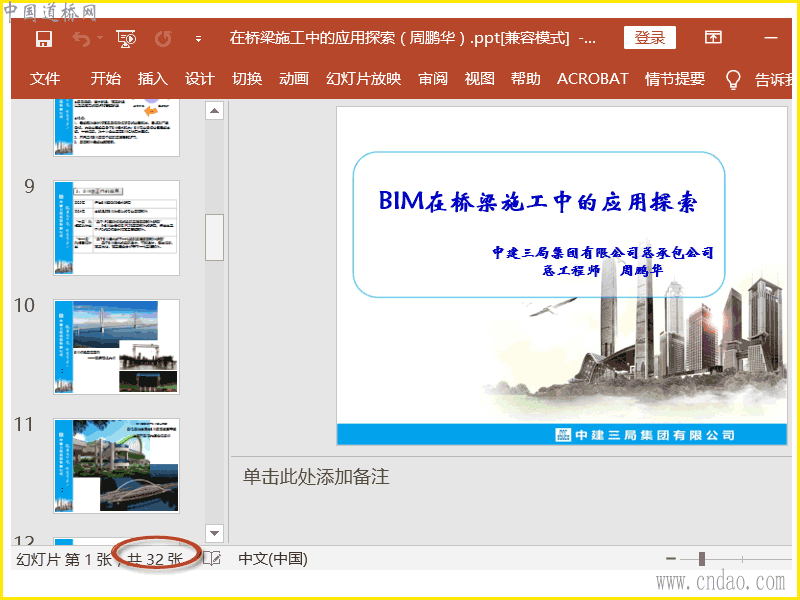The width and height of the screenshot is (800, 600).
Task: Click the 幻灯片 第 1 张 status text
Action: (x=64, y=559)
